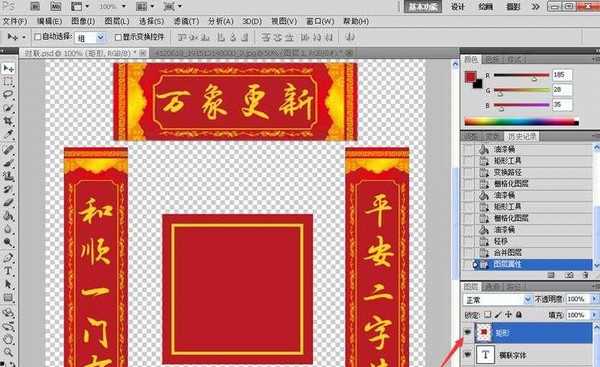Viewport: 600px width, 367px height.
Task: Select the History Brush tool
Action: (x=8, y=189)
